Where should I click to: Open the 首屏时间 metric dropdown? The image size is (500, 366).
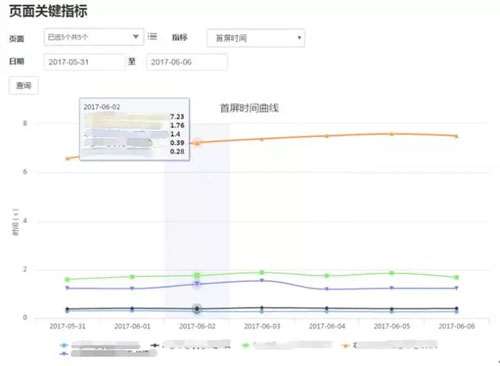pyautogui.click(x=256, y=38)
